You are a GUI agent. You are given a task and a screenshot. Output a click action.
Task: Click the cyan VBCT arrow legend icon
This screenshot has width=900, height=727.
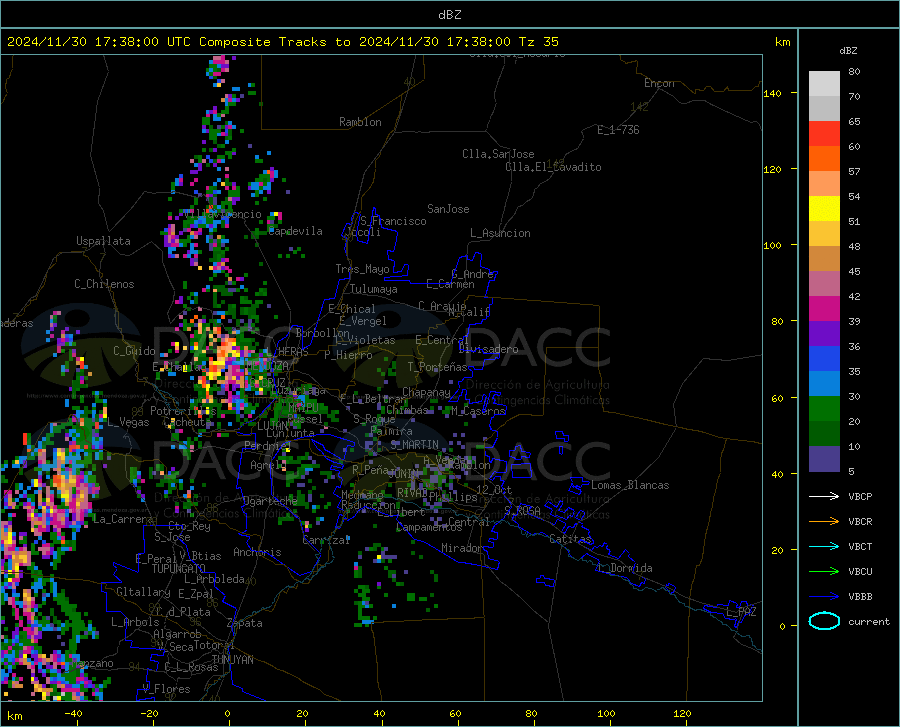[x=824, y=546]
